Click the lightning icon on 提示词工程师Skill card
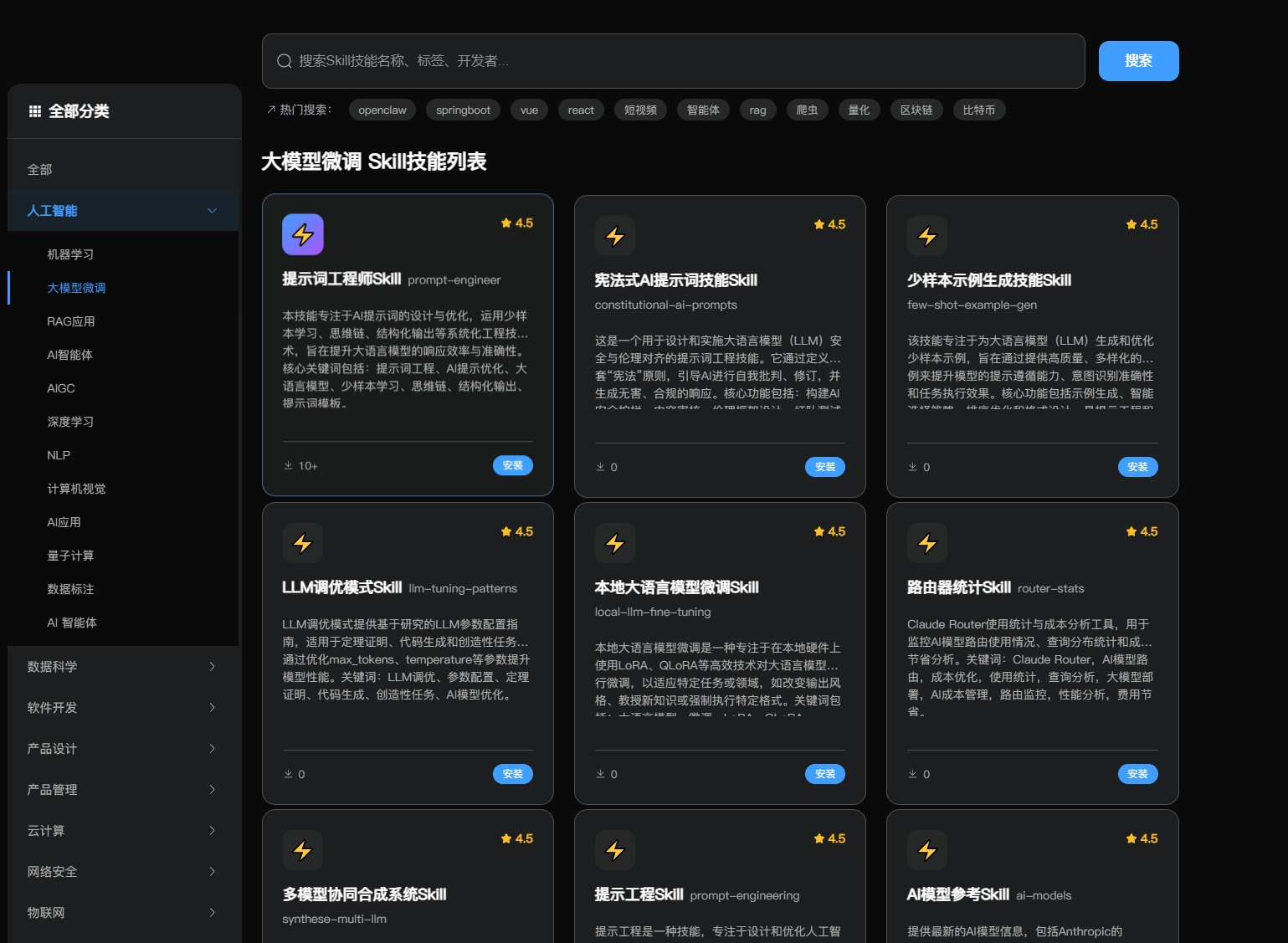The width and height of the screenshot is (1288, 943). point(302,234)
